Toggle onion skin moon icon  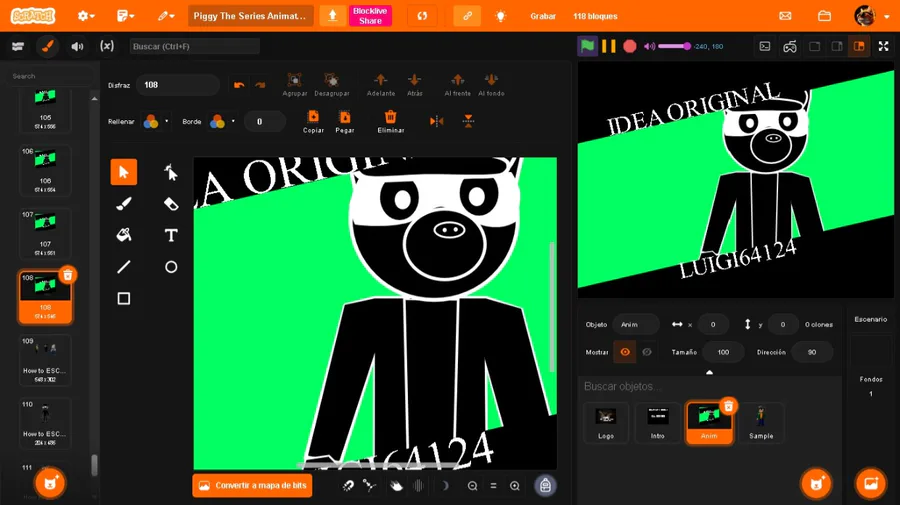click(444, 485)
